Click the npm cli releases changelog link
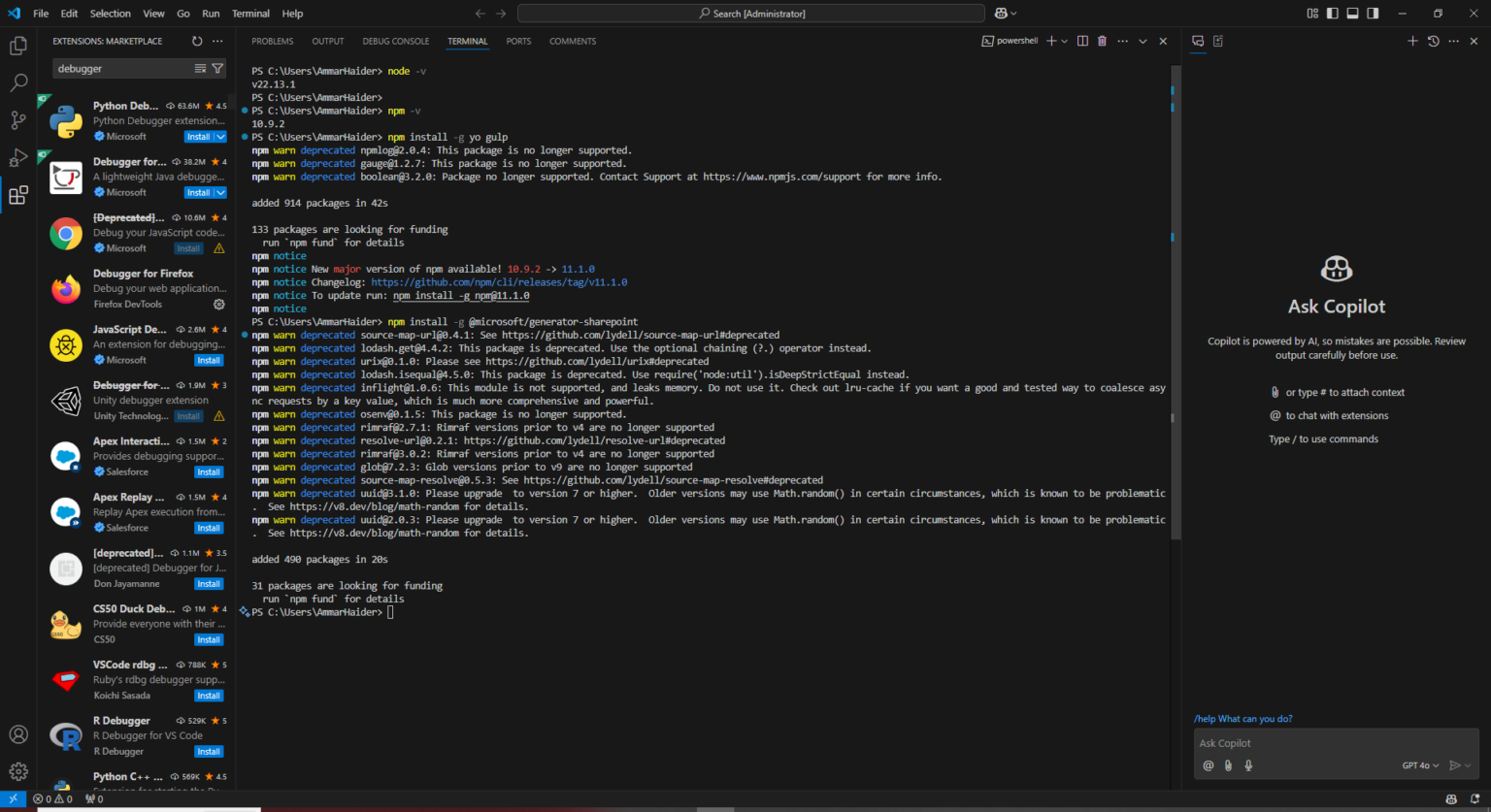This screenshot has height=812, width=1491. [499, 282]
